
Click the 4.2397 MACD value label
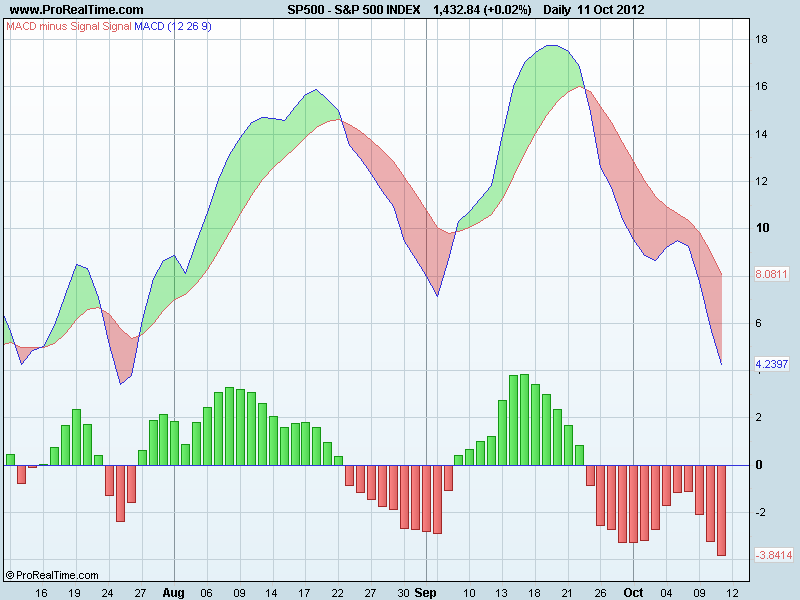point(771,364)
